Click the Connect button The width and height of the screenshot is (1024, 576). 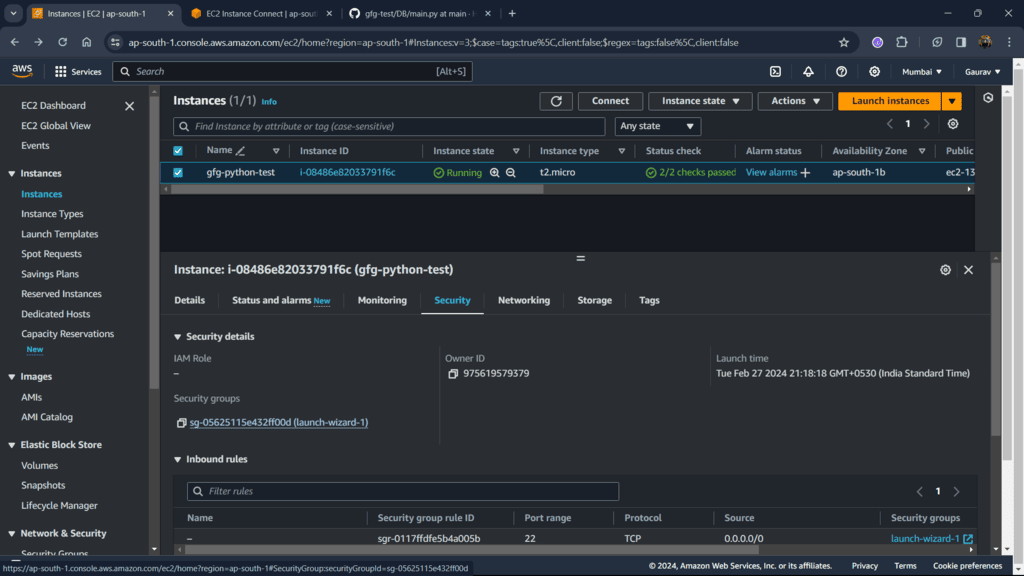(x=610, y=101)
